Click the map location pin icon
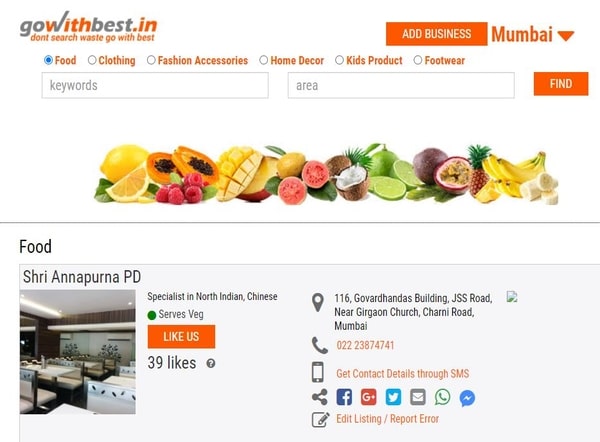The image size is (600, 442). 318,303
